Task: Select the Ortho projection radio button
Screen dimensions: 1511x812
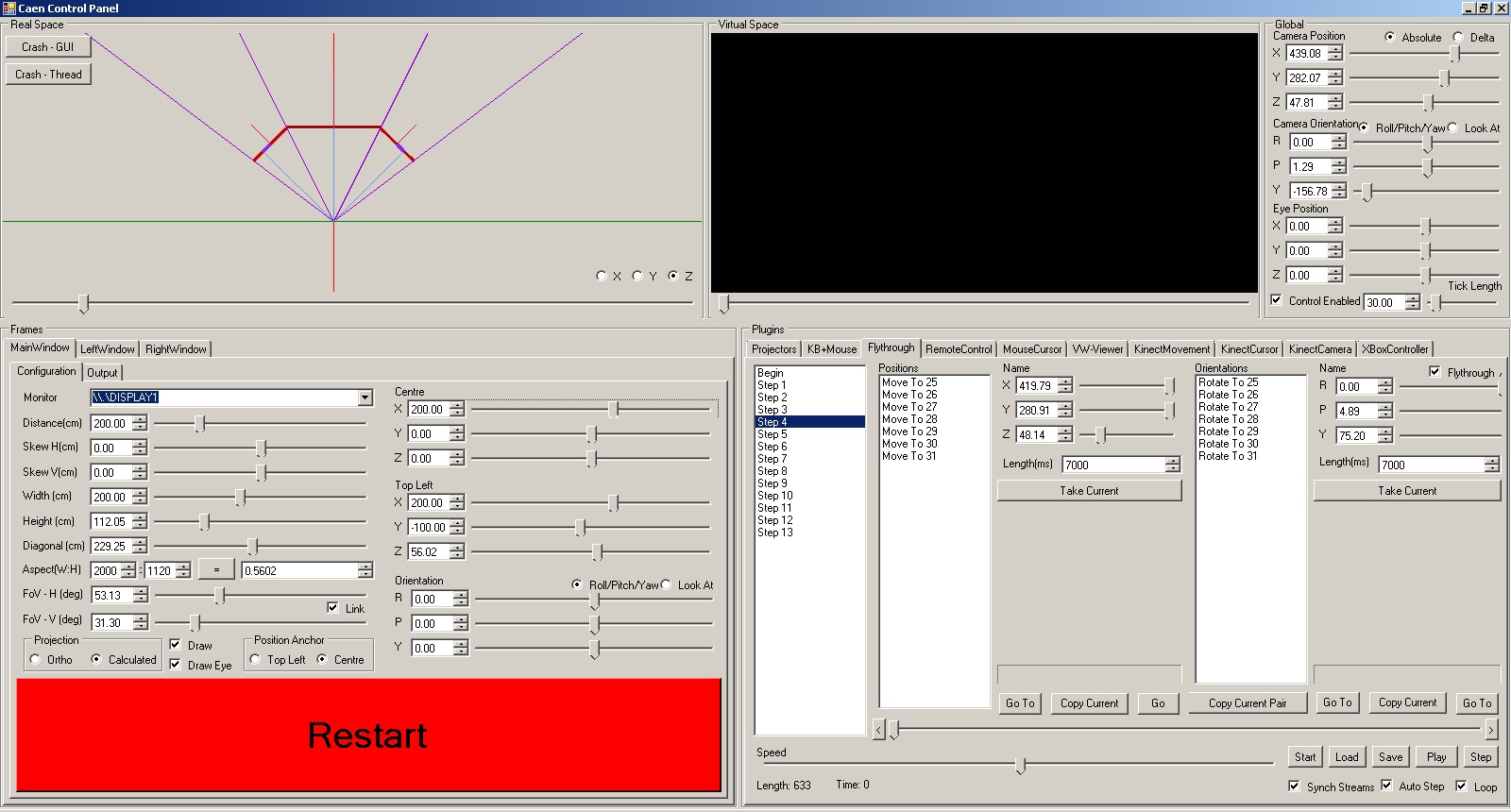Action: pyautogui.click(x=36, y=659)
